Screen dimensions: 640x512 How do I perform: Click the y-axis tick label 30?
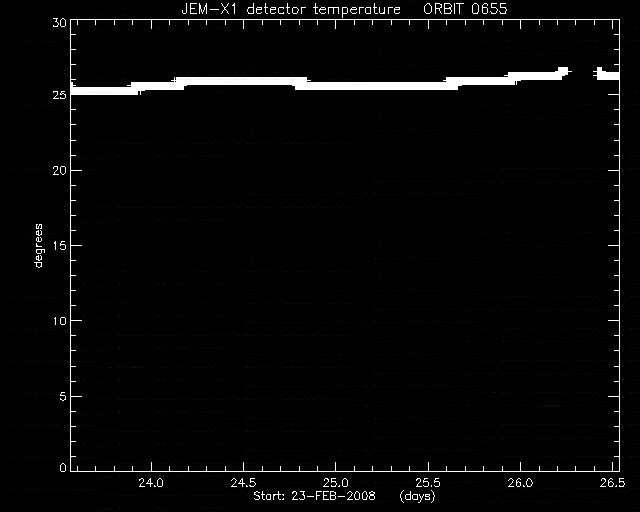pos(59,23)
